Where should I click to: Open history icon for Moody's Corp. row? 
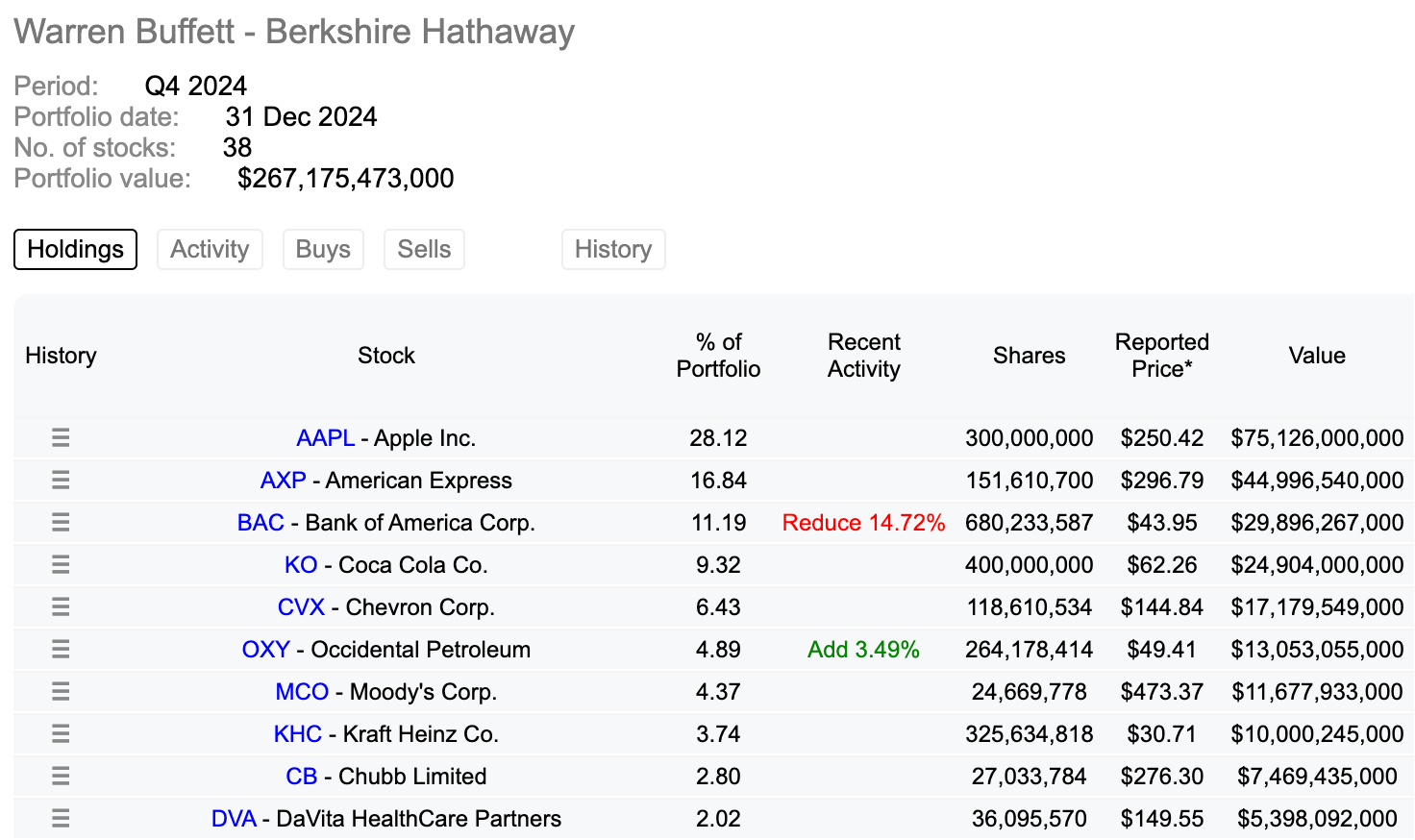pos(61,692)
